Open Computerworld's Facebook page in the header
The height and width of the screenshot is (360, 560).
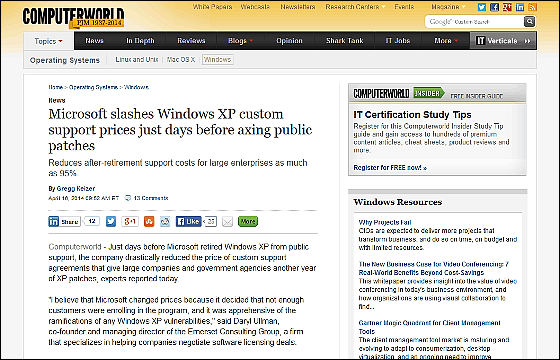click(495, 7)
